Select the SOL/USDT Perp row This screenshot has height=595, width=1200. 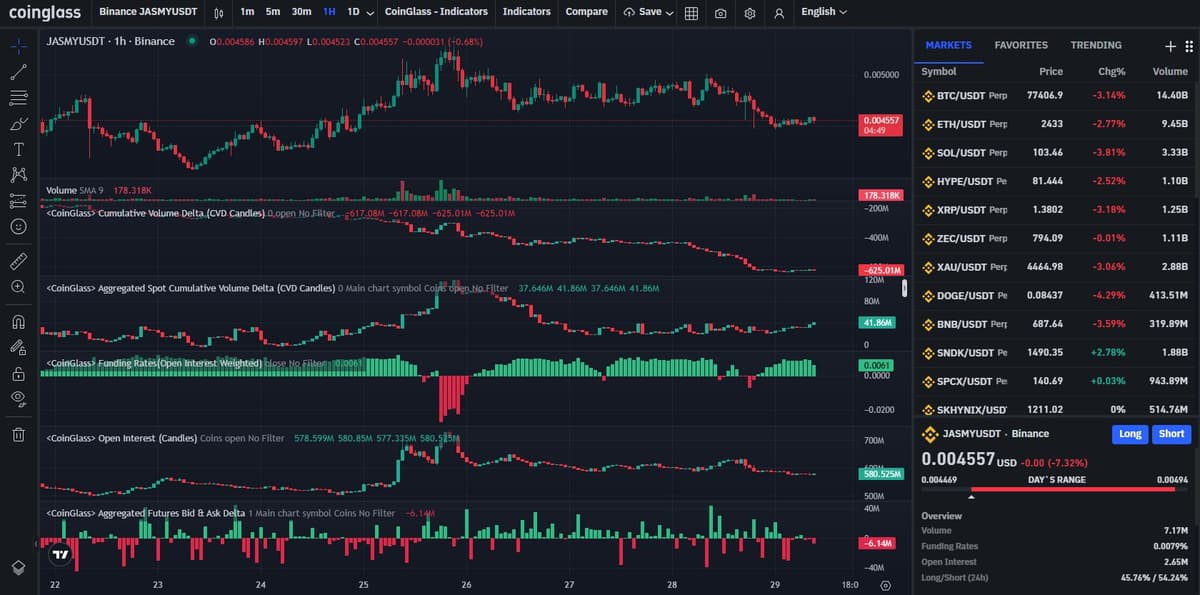1055,153
